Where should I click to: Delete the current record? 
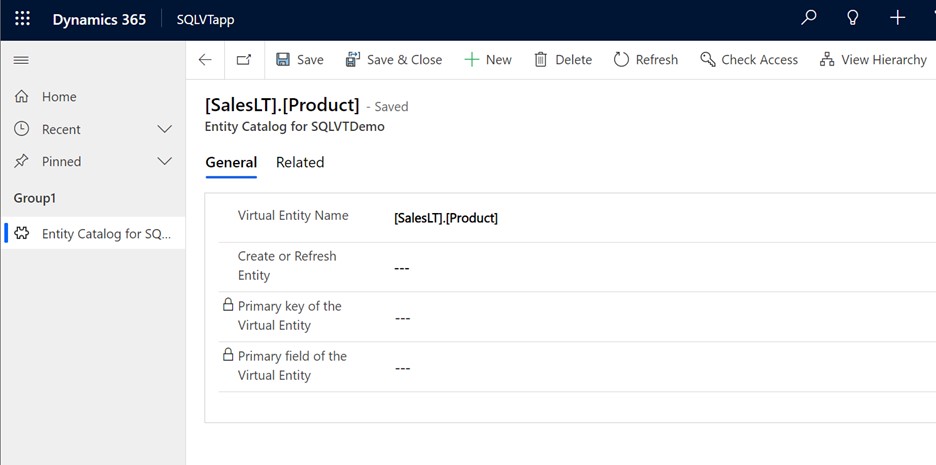[563, 60]
